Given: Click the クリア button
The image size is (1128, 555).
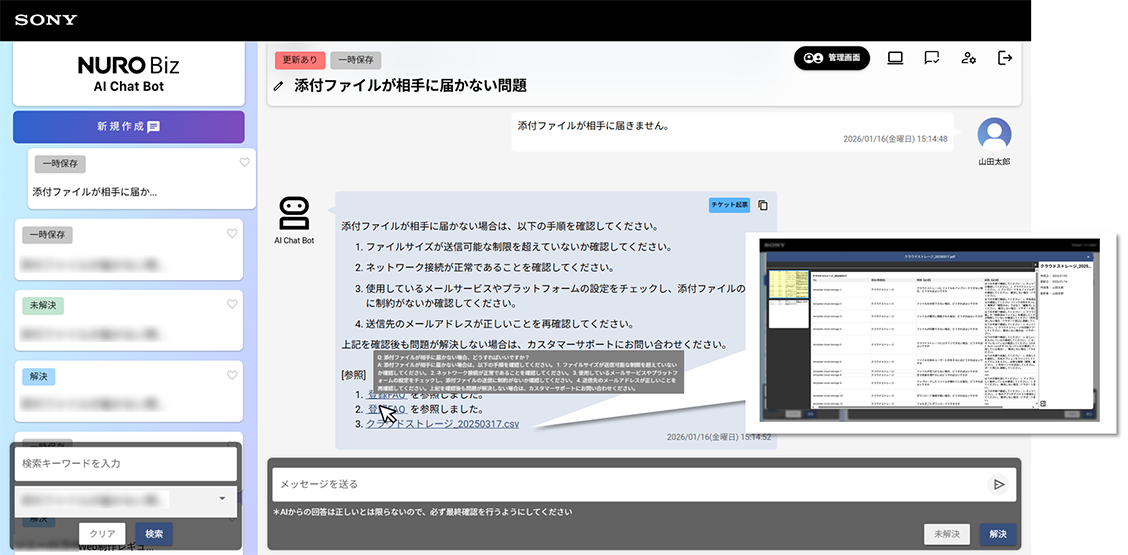Looking at the screenshot, I should pyautogui.click(x=102, y=533).
